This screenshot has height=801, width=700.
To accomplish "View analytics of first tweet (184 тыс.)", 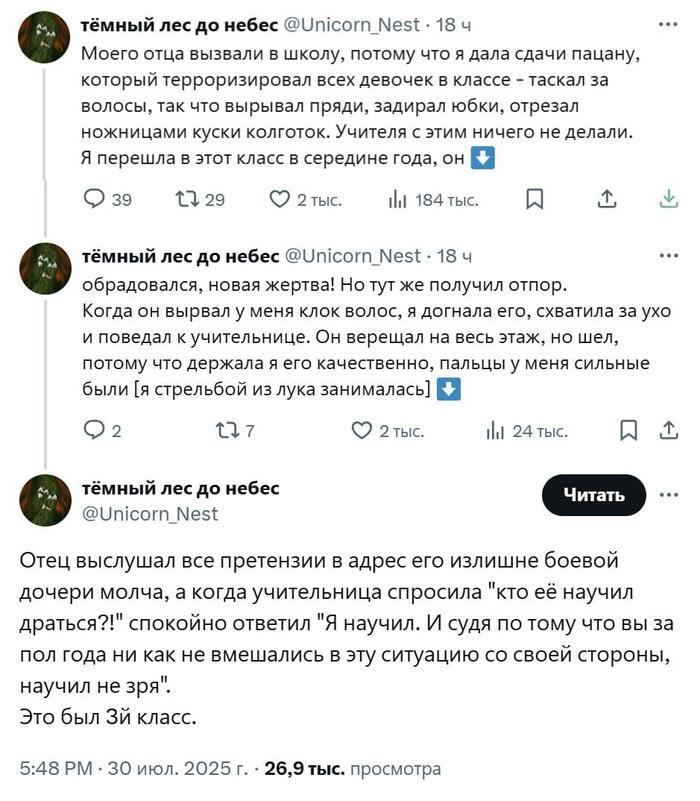I will click(x=396, y=200).
